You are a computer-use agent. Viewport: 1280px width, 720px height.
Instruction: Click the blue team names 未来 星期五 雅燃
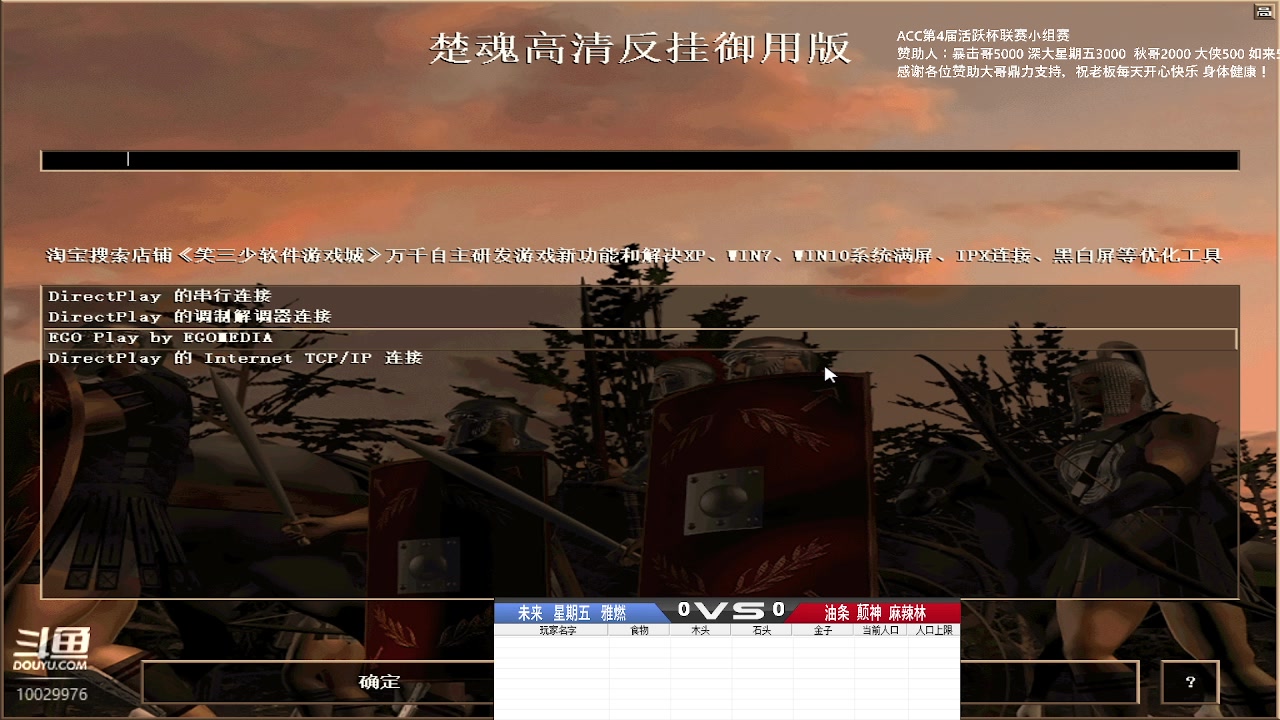572,613
